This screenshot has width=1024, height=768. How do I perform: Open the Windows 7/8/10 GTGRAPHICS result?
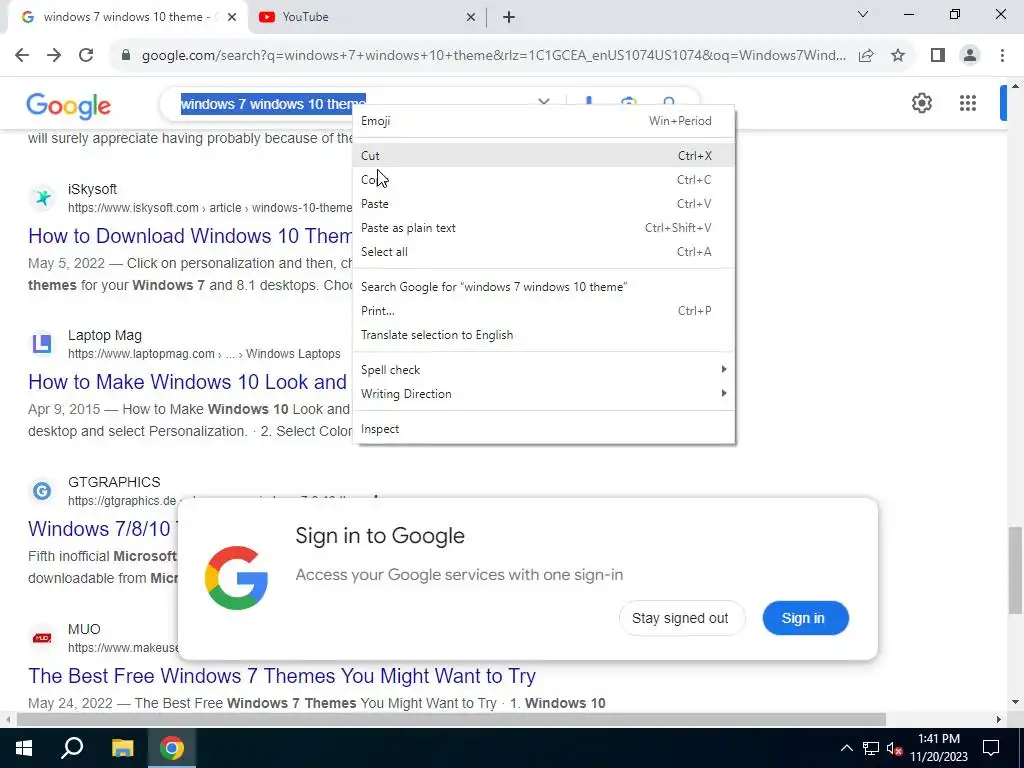pos(101,528)
